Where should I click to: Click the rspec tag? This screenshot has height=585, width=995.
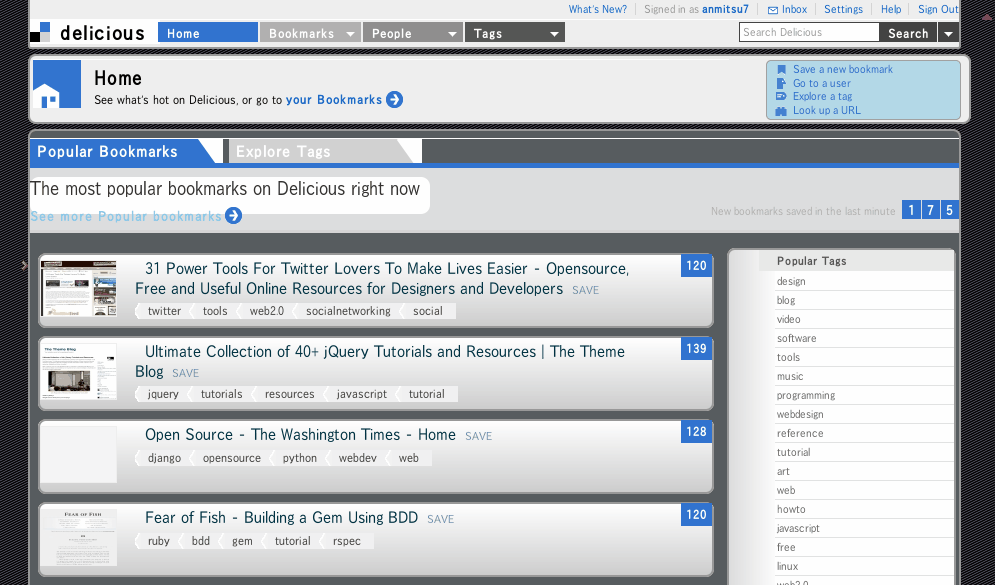[346, 541]
